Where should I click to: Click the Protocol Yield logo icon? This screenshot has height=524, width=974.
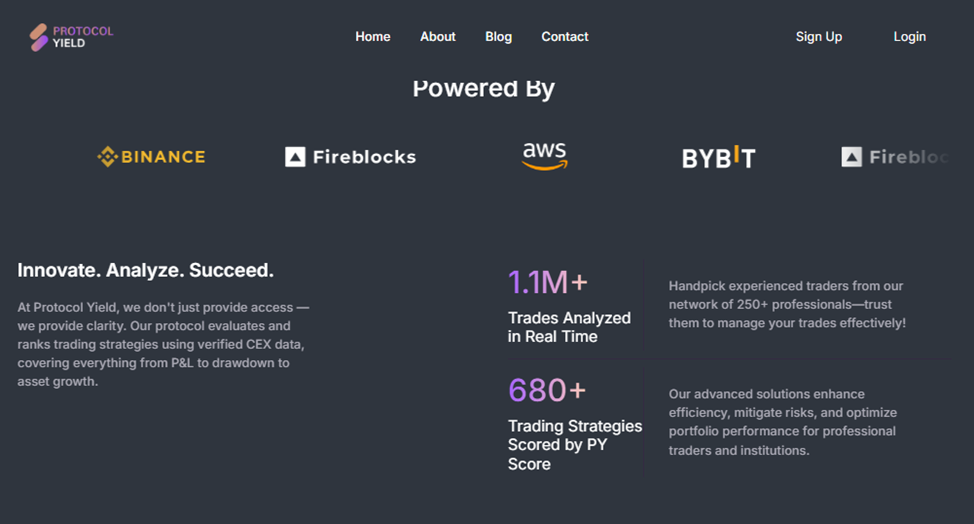pyautogui.click(x=39, y=37)
